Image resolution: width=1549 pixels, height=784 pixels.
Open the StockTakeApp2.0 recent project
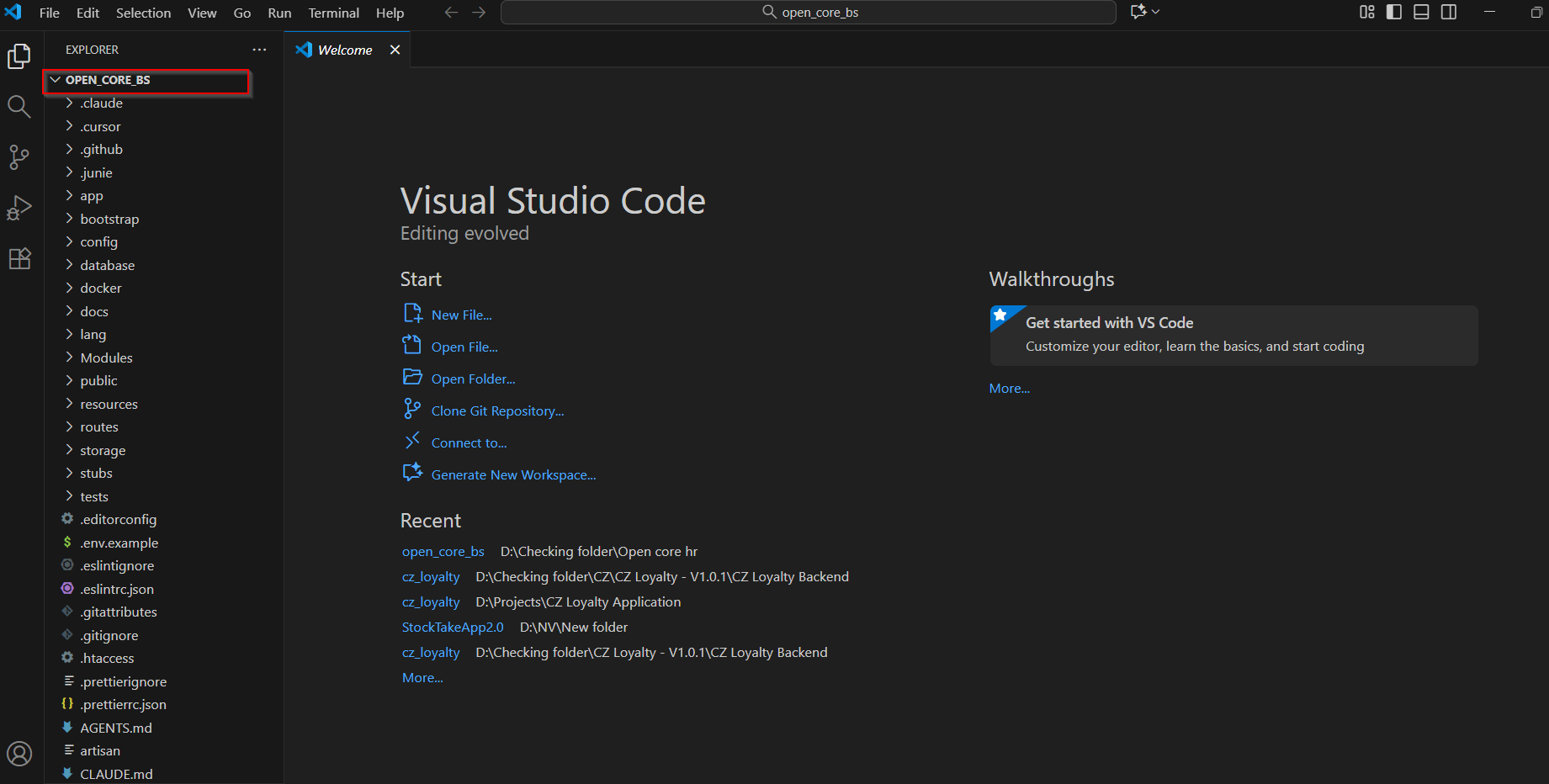(x=453, y=627)
